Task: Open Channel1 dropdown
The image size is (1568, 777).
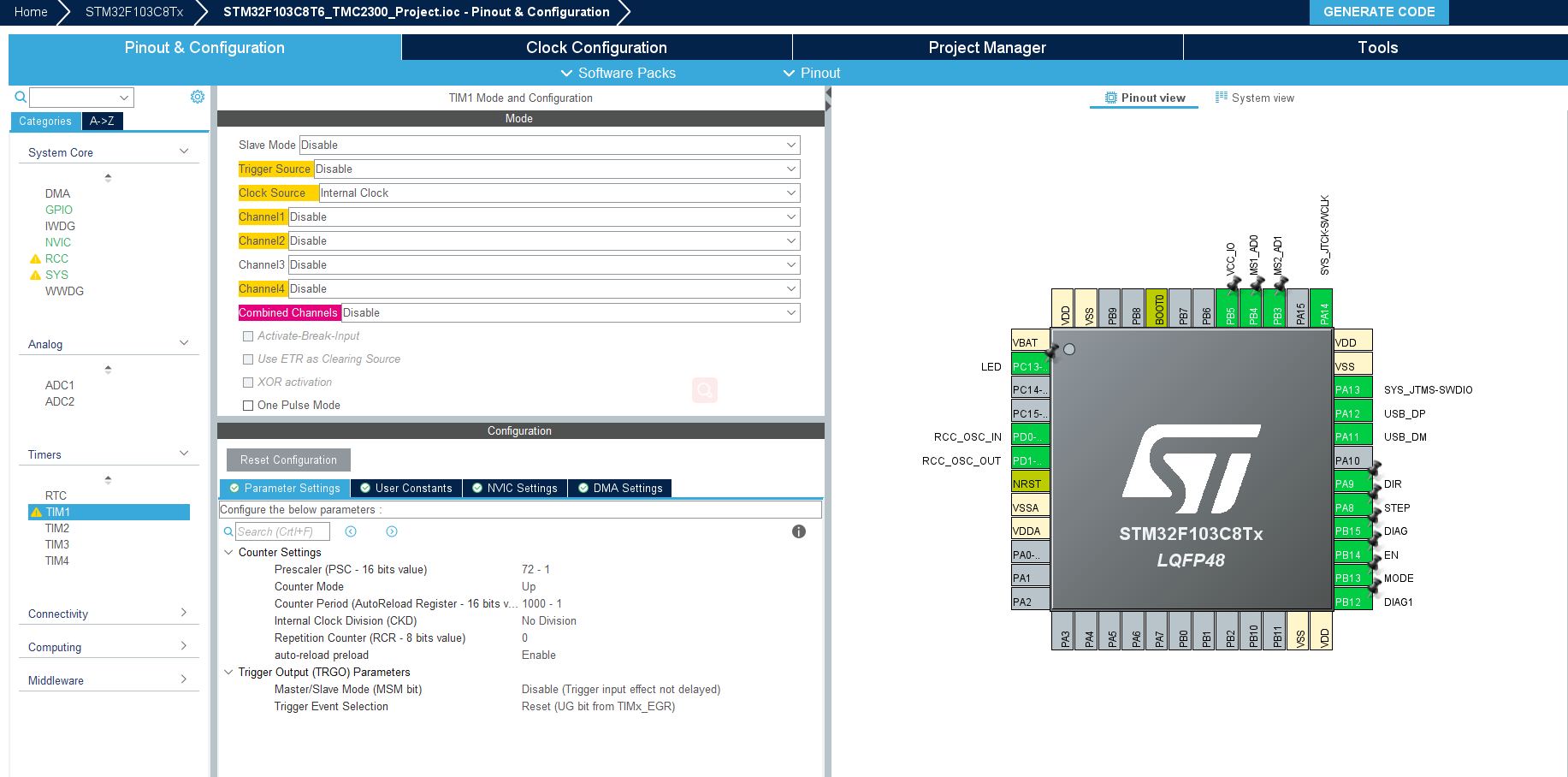Action: (x=544, y=217)
